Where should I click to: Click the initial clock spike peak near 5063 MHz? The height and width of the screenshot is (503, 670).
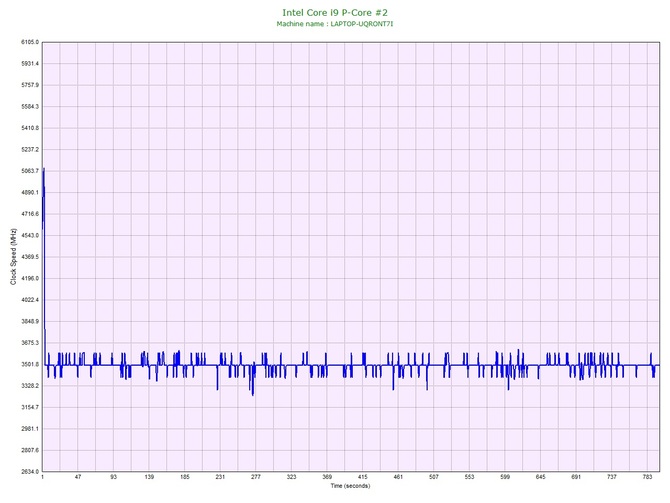click(x=44, y=169)
